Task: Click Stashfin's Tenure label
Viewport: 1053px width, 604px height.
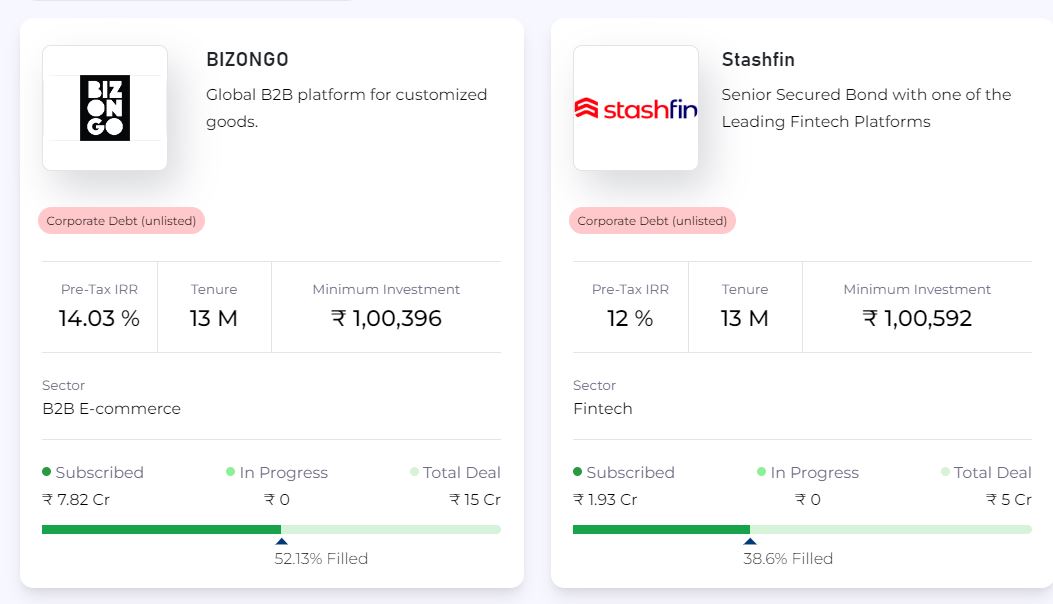Action: click(x=745, y=290)
